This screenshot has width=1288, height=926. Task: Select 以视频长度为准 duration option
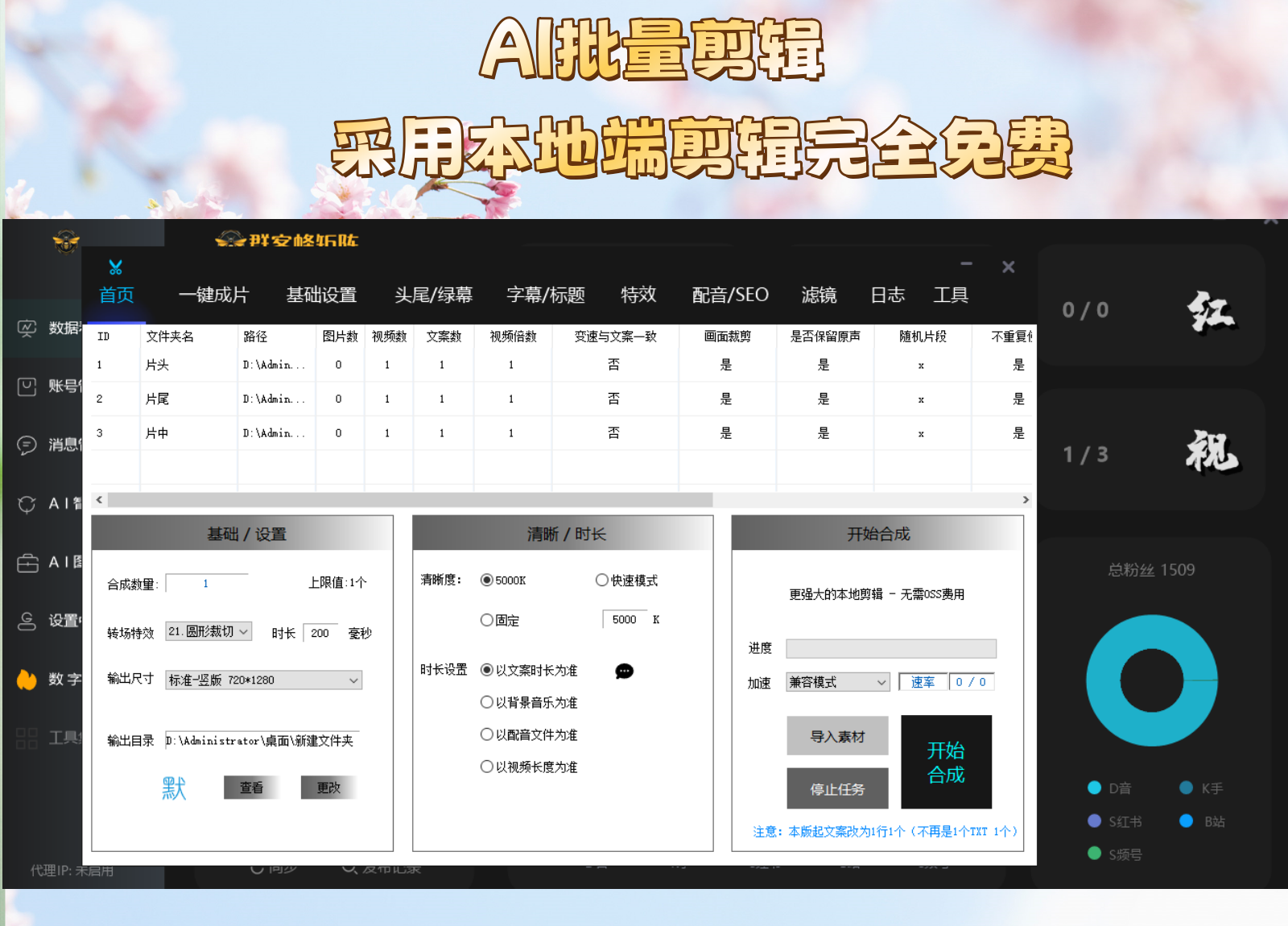click(x=486, y=767)
